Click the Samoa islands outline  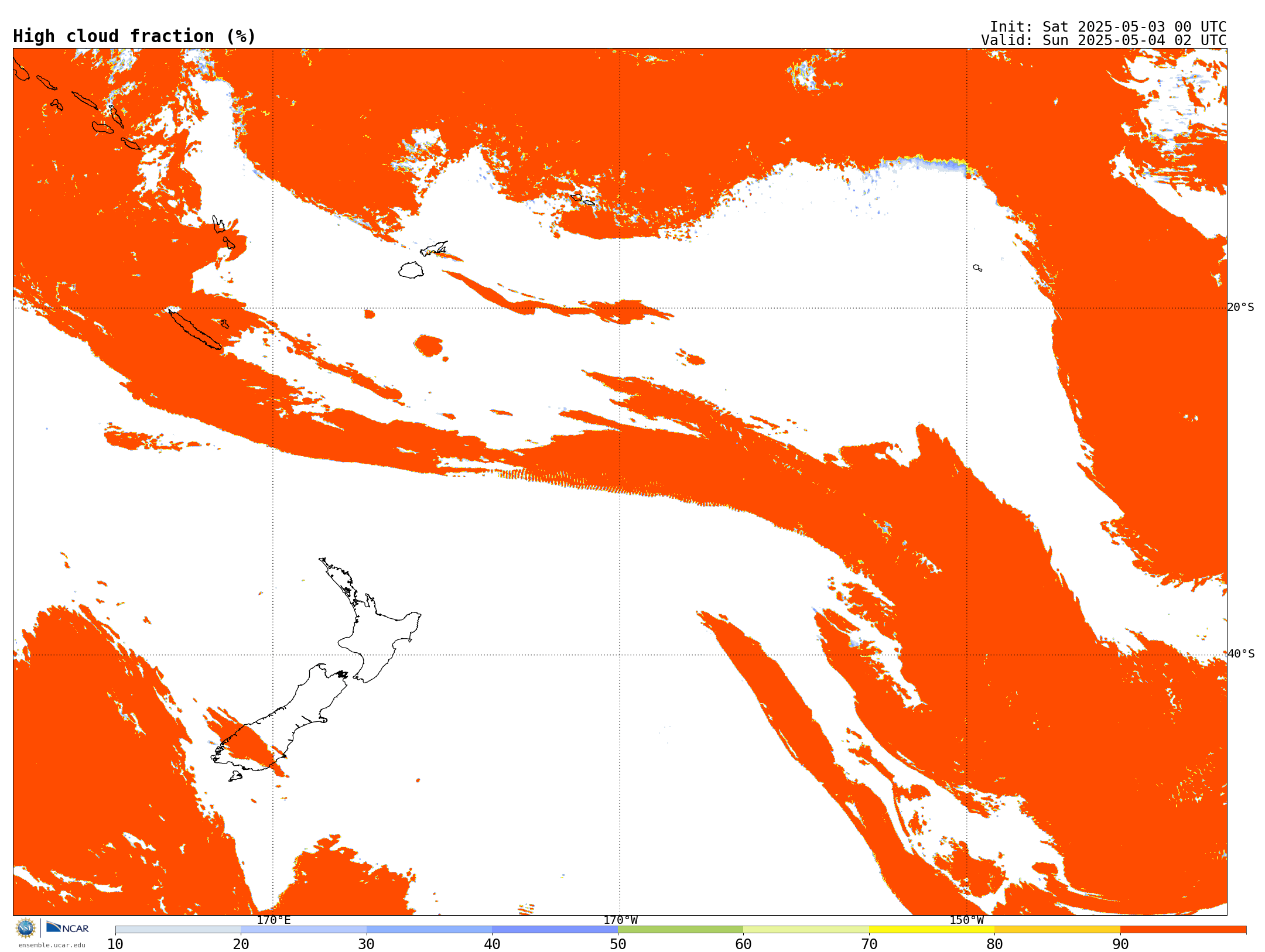pos(582,199)
